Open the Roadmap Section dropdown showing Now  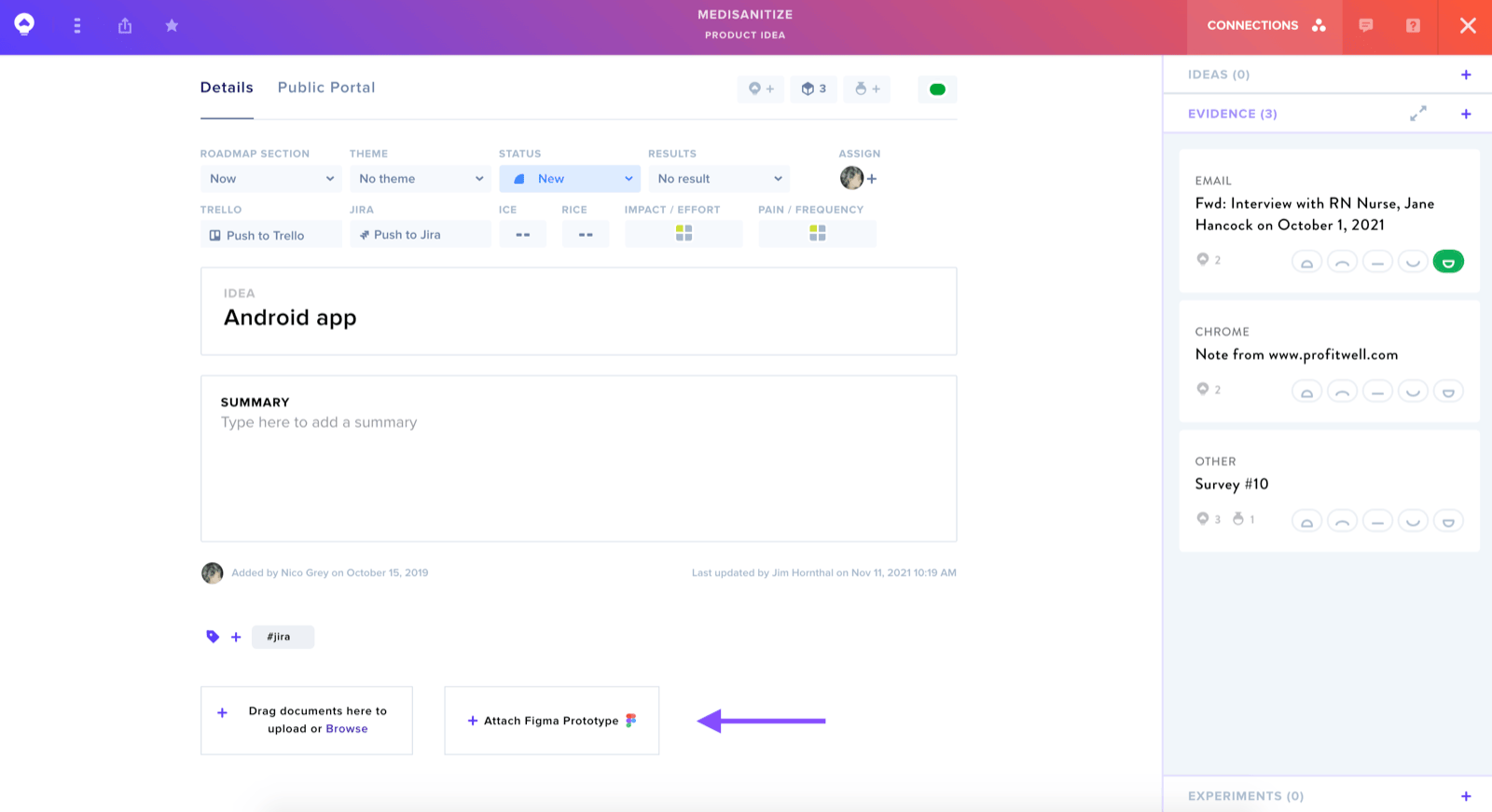click(x=270, y=179)
